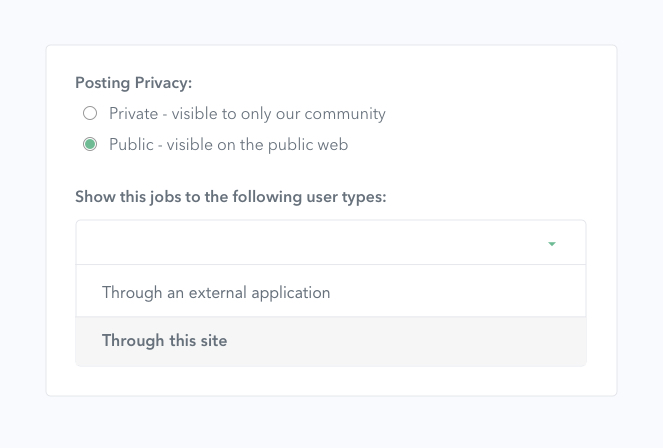Viewport: 663px width, 448px height.
Task: Select the bold 'Through this site' row
Action: (x=331, y=341)
